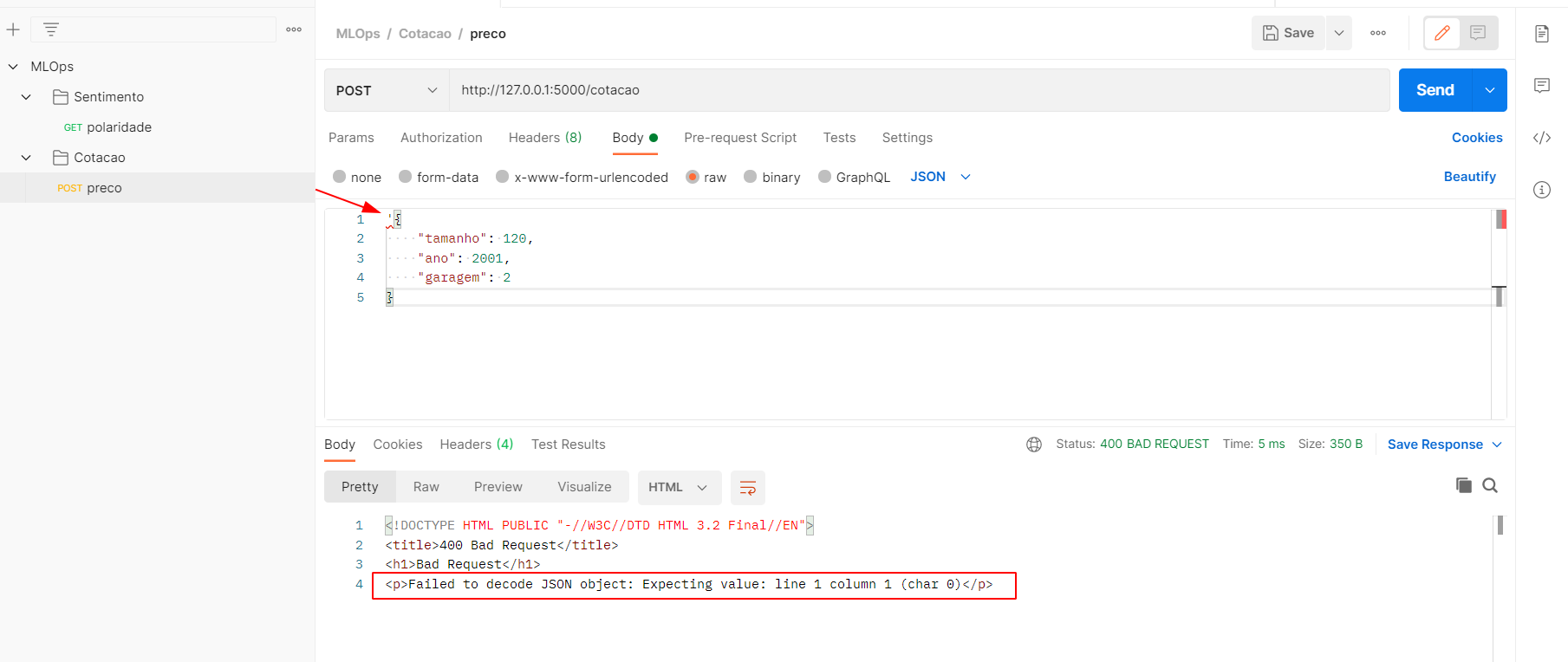Open the Save options dropdown arrow
1568x662 pixels.
click(x=1339, y=33)
